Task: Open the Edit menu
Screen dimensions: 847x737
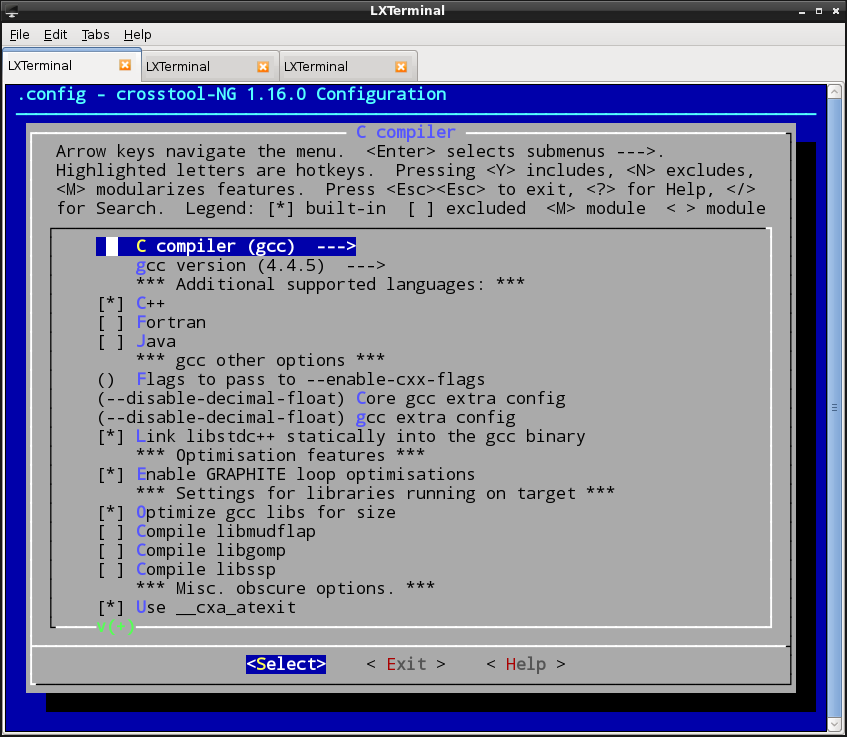Action: click(55, 35)
